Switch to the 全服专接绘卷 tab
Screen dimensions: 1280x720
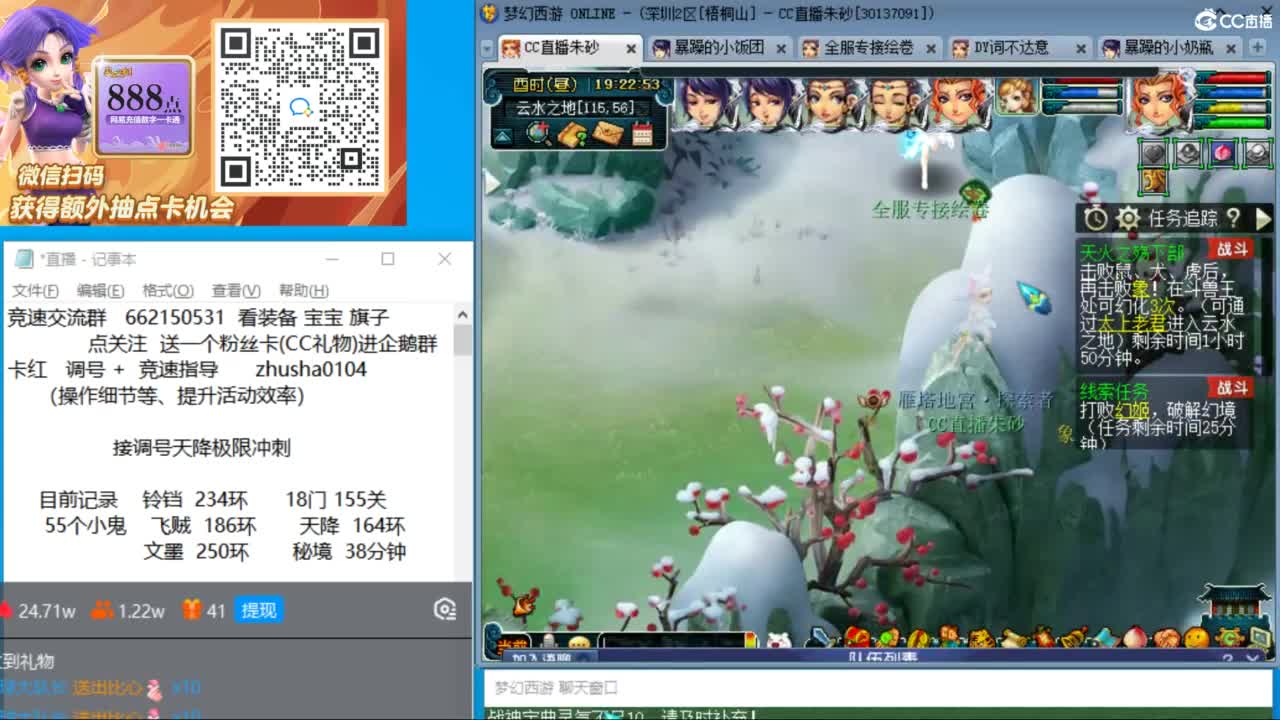click(x=869, y=47)
